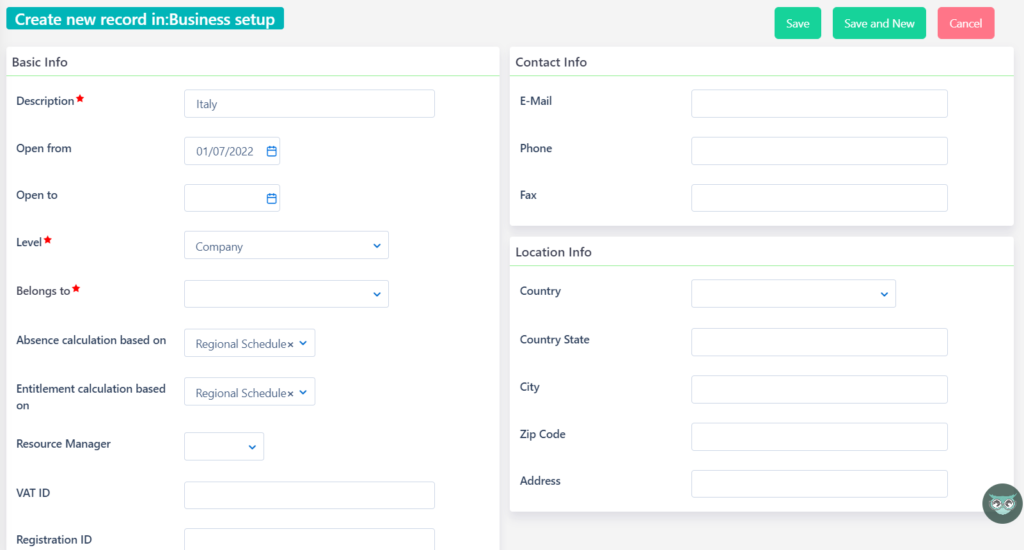
Task: Click the Absence calculation based on label
Action: tap(91, 340)
